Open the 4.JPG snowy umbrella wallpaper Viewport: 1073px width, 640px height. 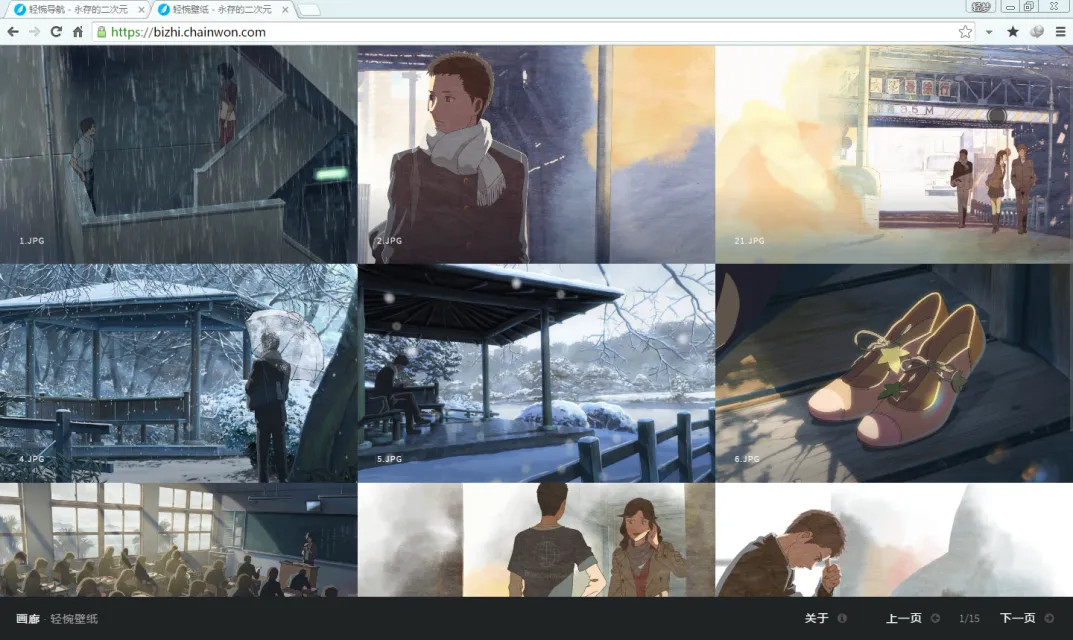tap(178, 373)
